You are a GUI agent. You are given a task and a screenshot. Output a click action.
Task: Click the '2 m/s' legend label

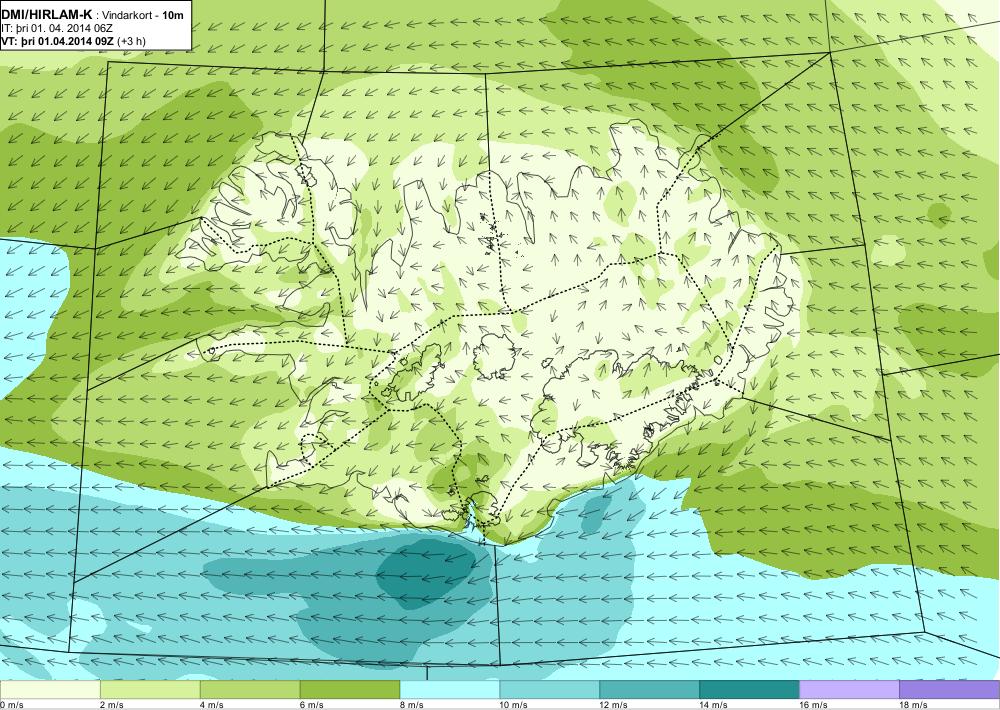[112, 705]
